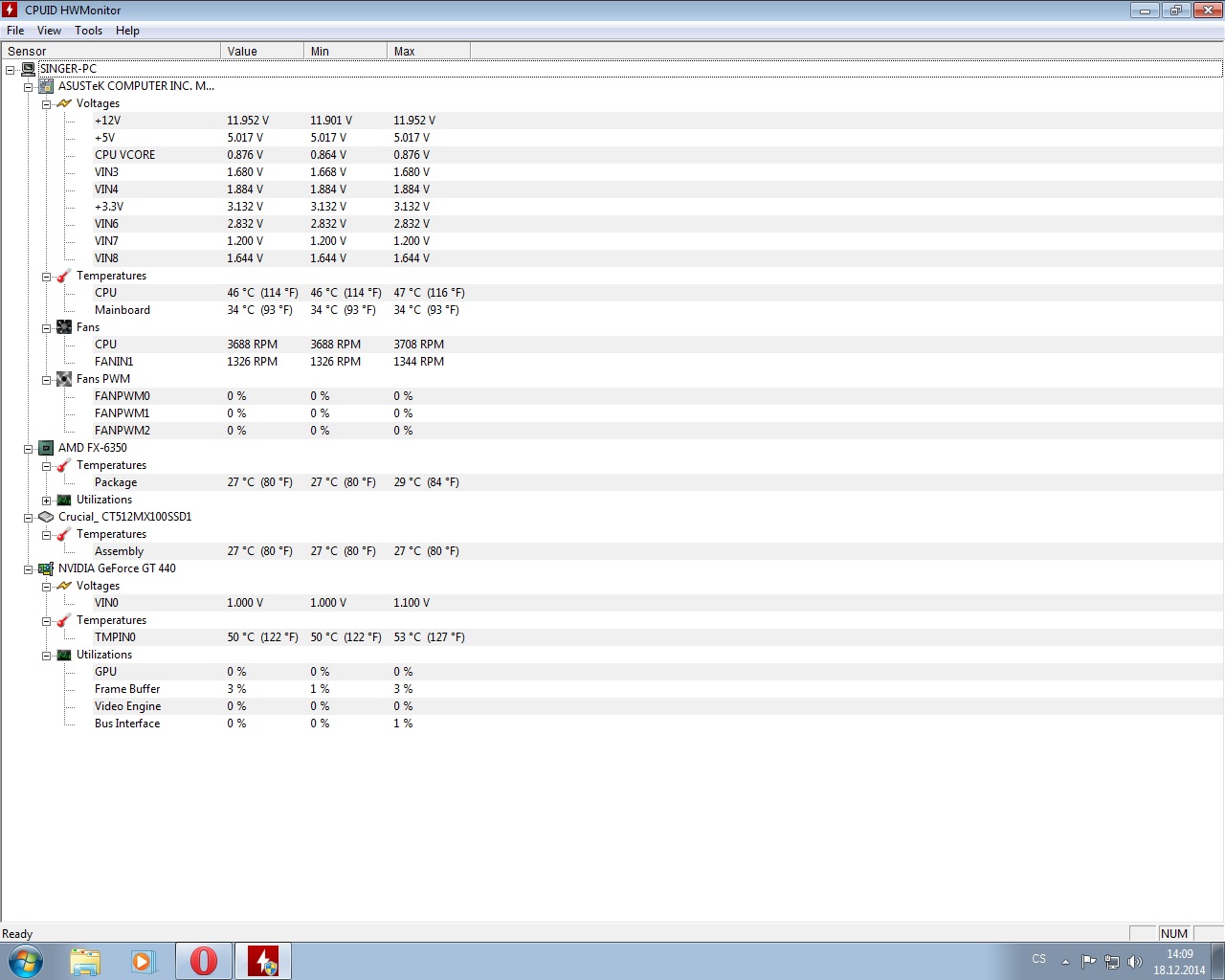Select the VIN0 voltage row
Image resolution: width=1225 pixels, height=980 pixels.
[658, 603]
